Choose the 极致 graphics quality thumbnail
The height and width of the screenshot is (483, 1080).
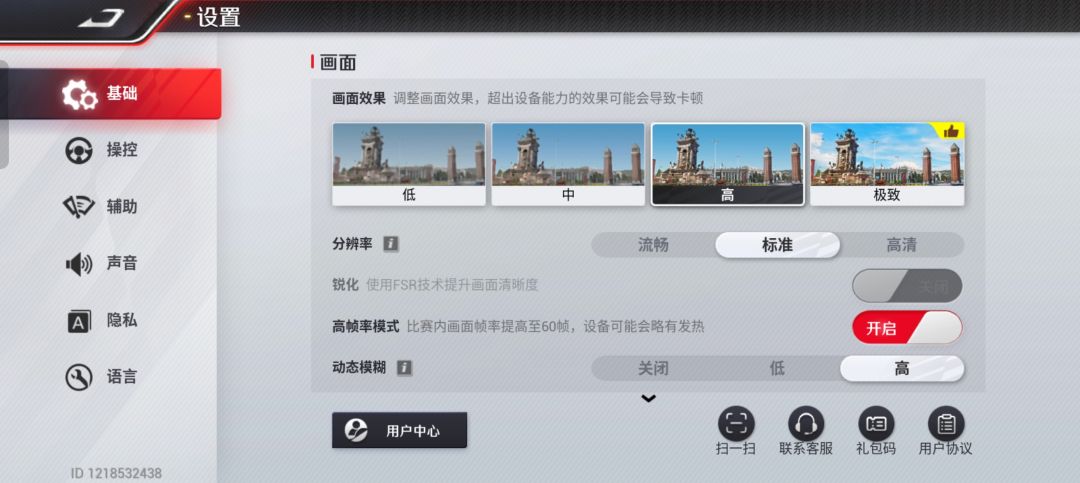887,164
